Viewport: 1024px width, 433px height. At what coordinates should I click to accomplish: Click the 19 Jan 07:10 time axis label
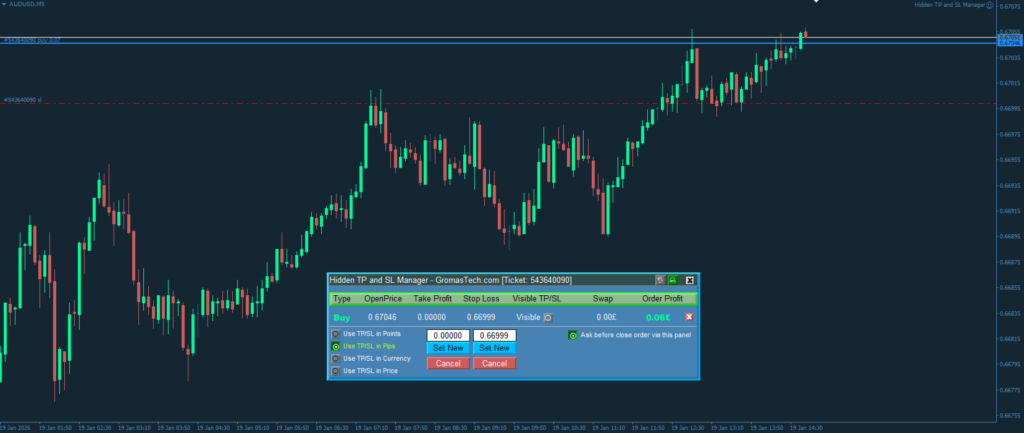tap(372, 428)
